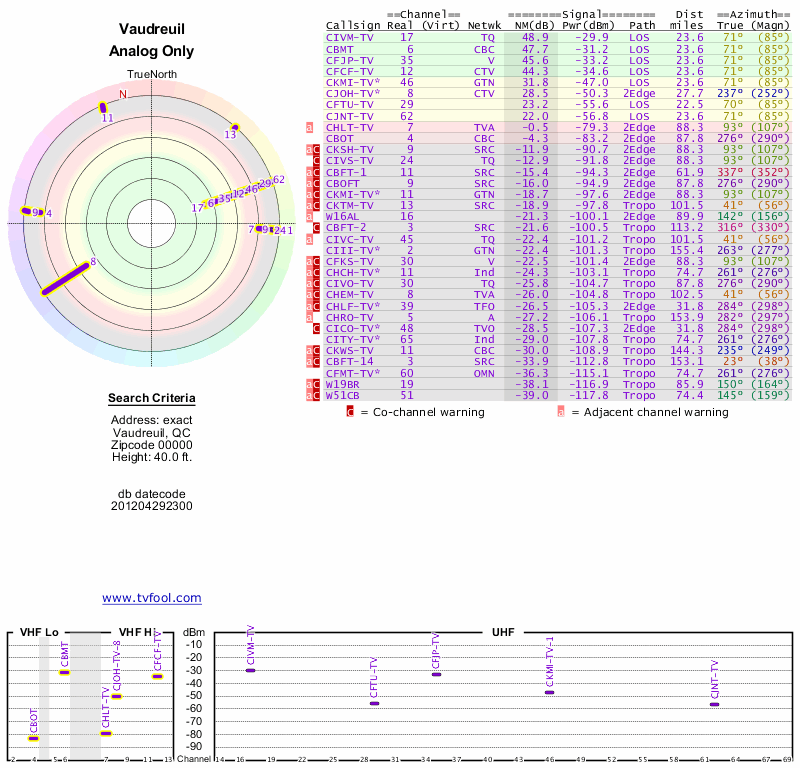Click the CIVM-TV signal marker in the UHF chart
This screenshot has height=768, width=800.
coord(250,670)
